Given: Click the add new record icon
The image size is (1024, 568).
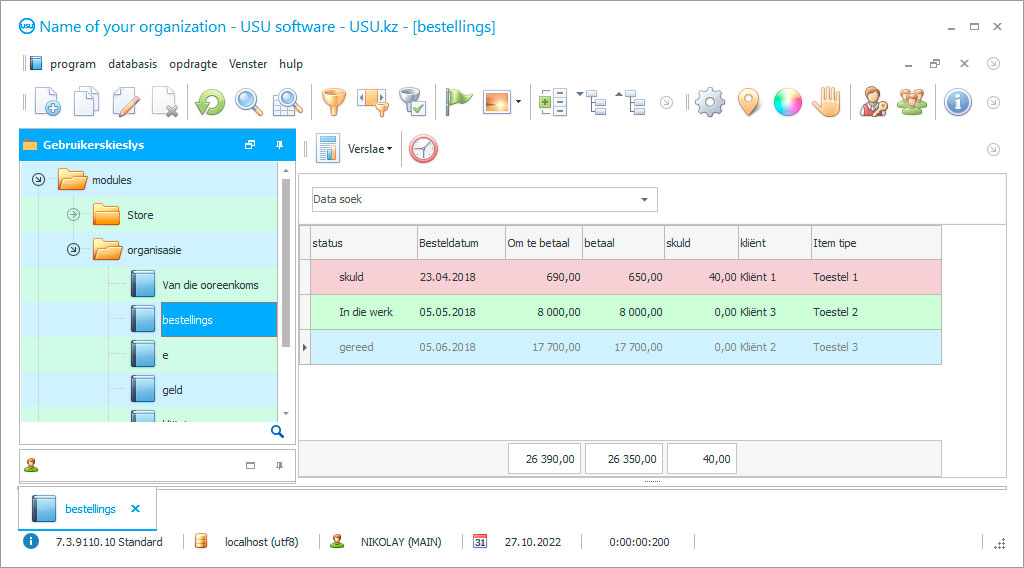Looking at the screenshot, I should click(47, 102).
